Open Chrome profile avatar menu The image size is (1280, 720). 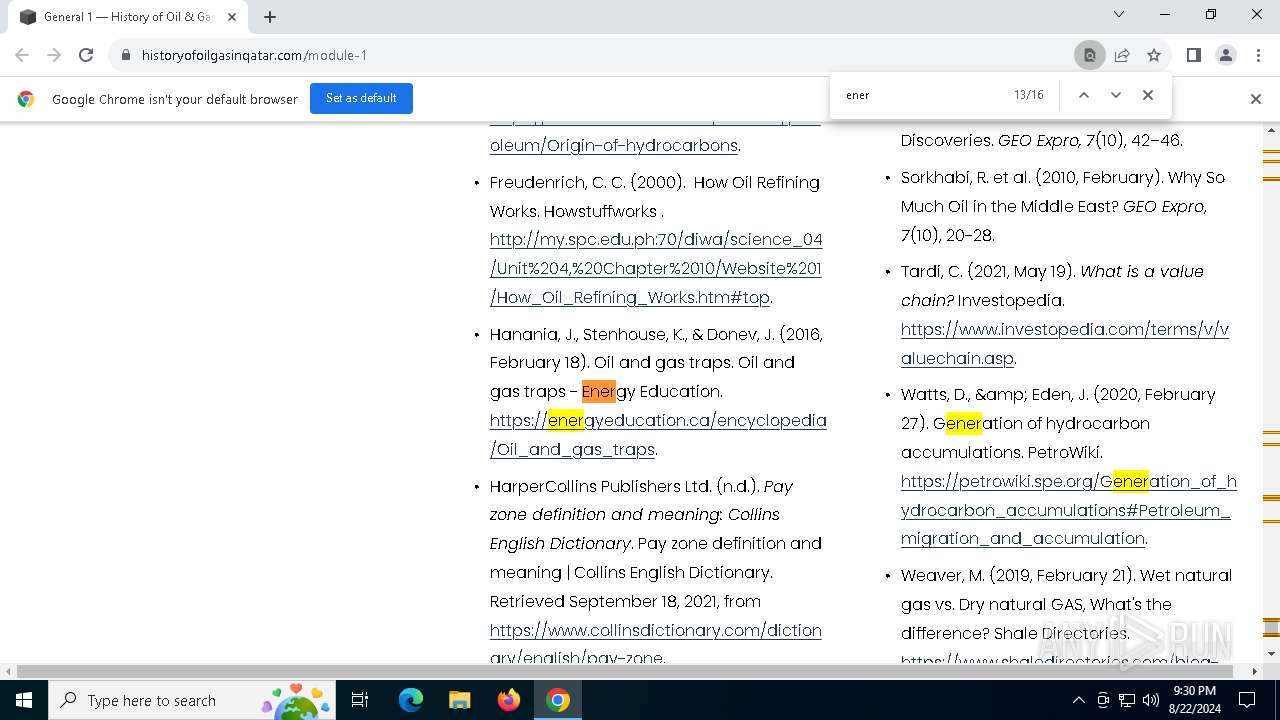pyautogui.click(x=1226, y=55)
